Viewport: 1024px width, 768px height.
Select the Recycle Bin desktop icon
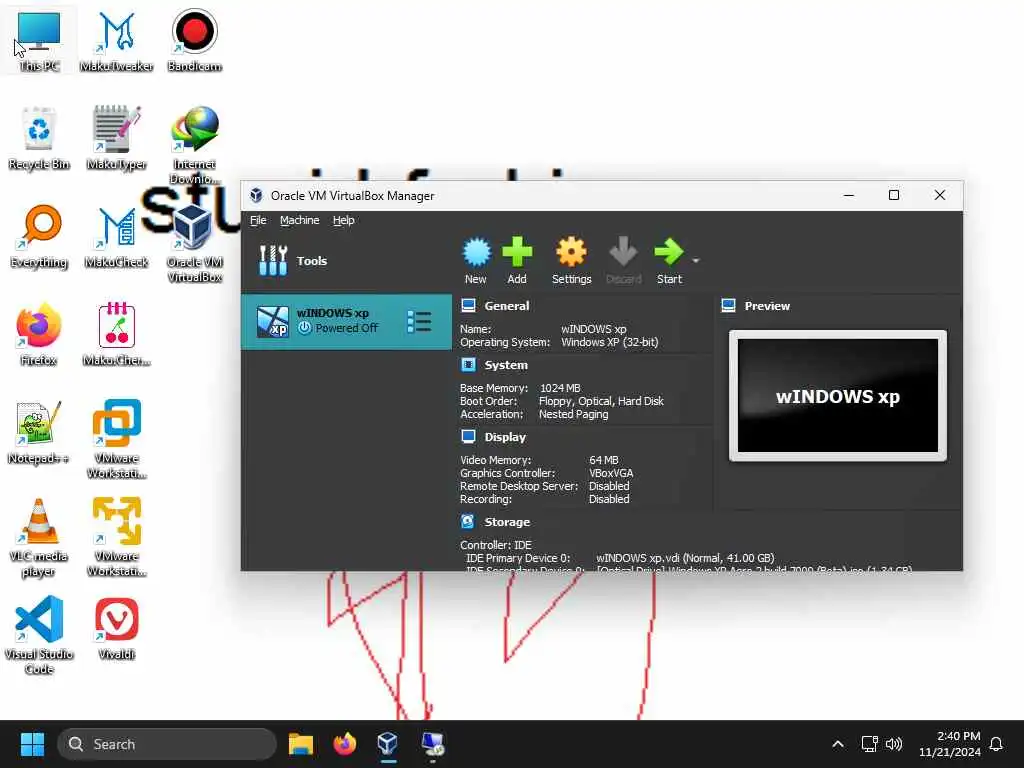point(39,138)
